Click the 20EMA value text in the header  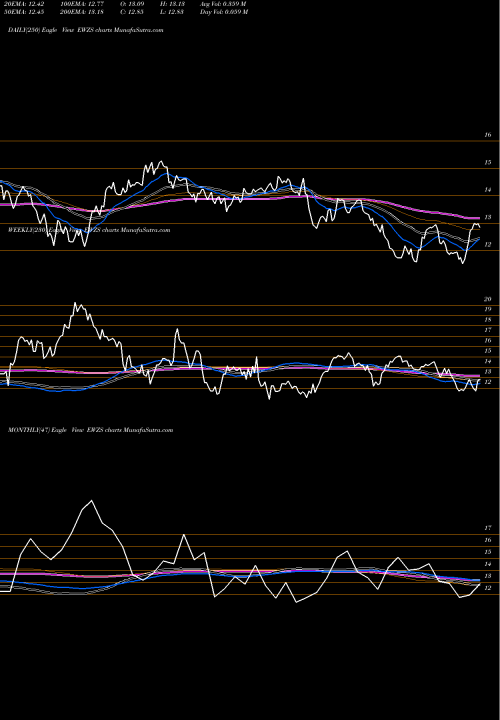[22, 4]
